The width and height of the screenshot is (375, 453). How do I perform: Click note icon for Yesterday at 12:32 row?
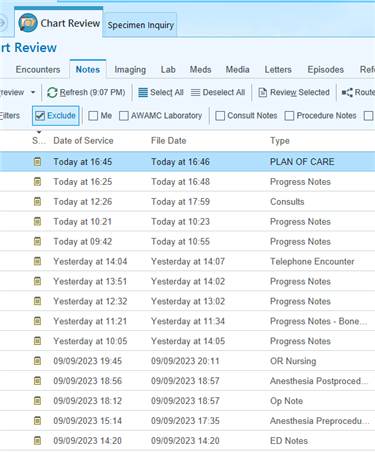38,301
